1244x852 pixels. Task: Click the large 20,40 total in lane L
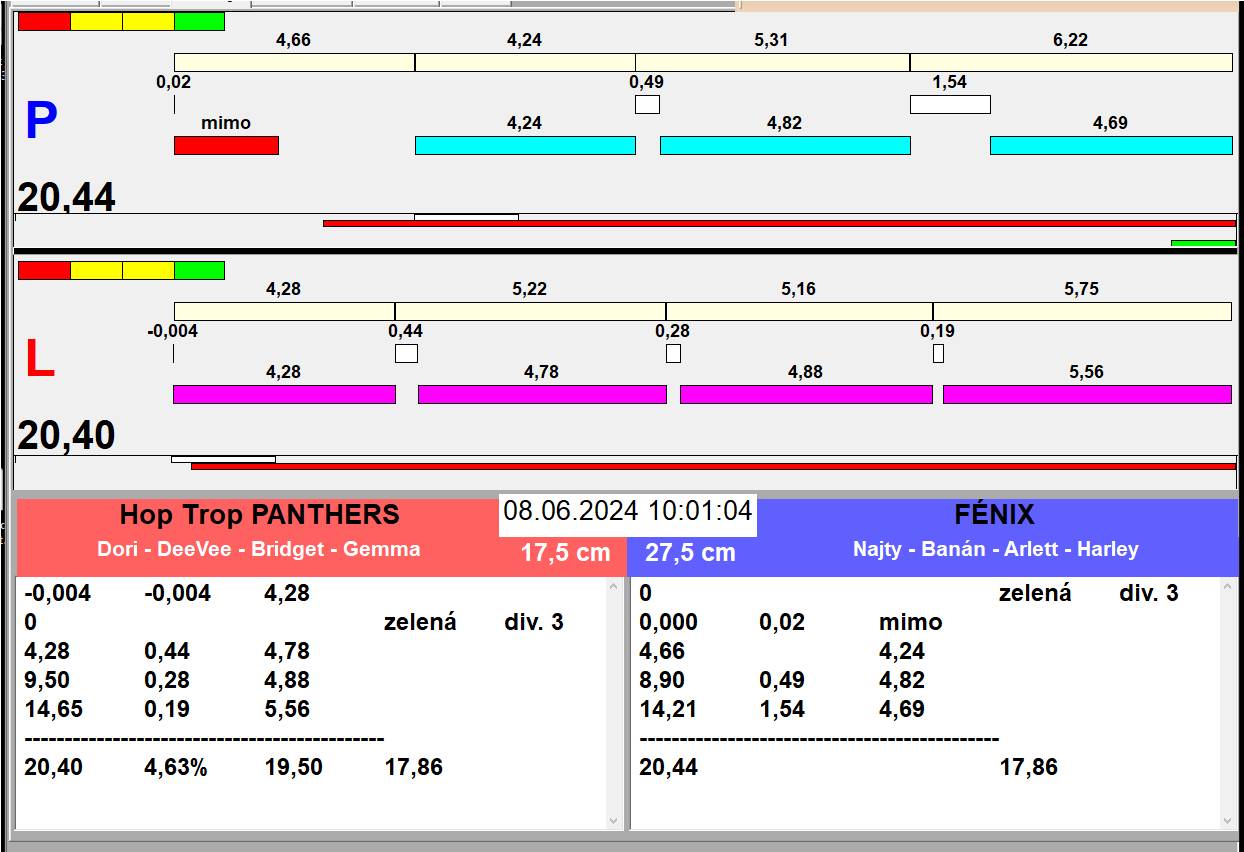(66, 436)
